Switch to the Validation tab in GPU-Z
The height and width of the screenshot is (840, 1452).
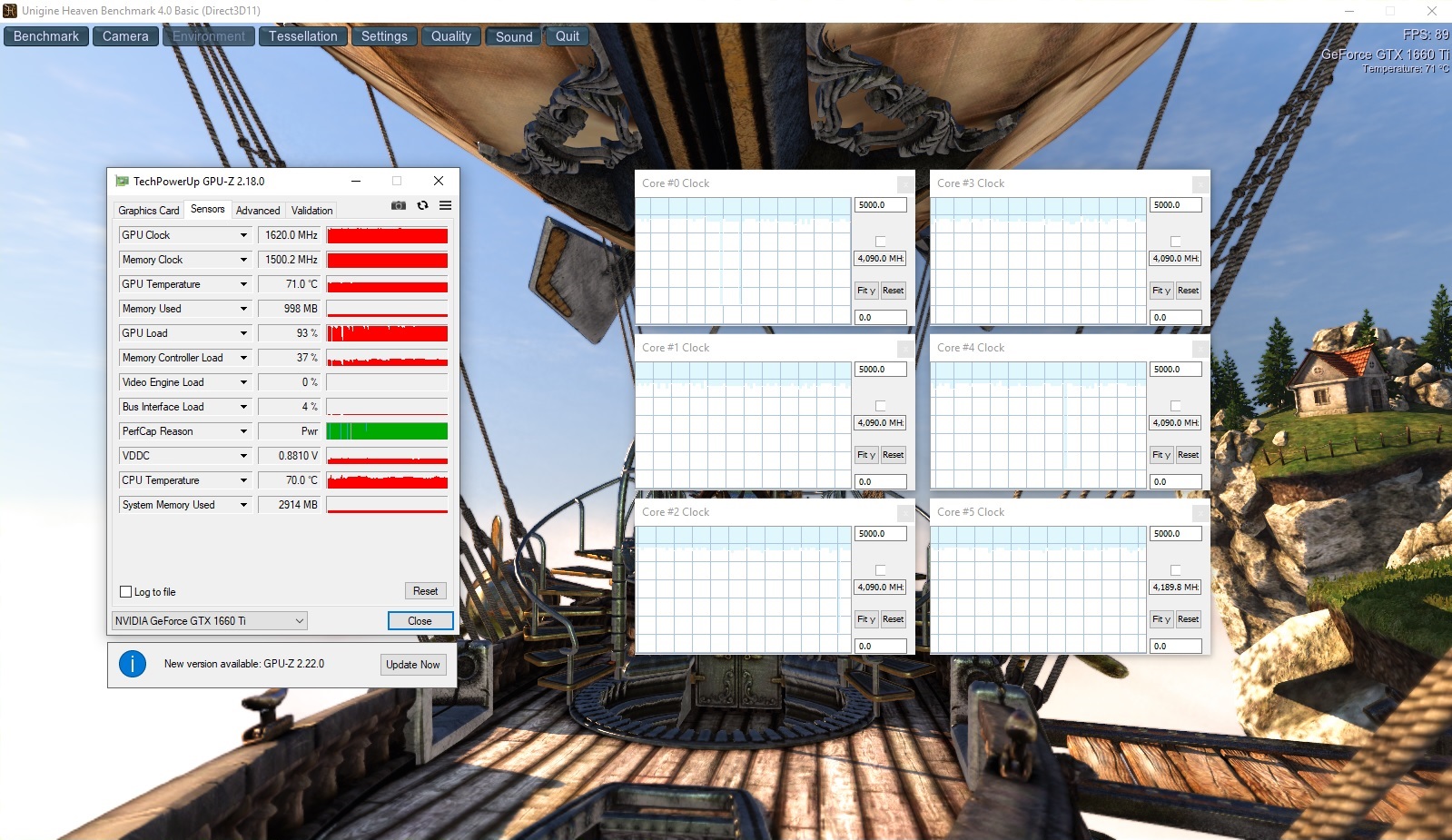point(311,211)
